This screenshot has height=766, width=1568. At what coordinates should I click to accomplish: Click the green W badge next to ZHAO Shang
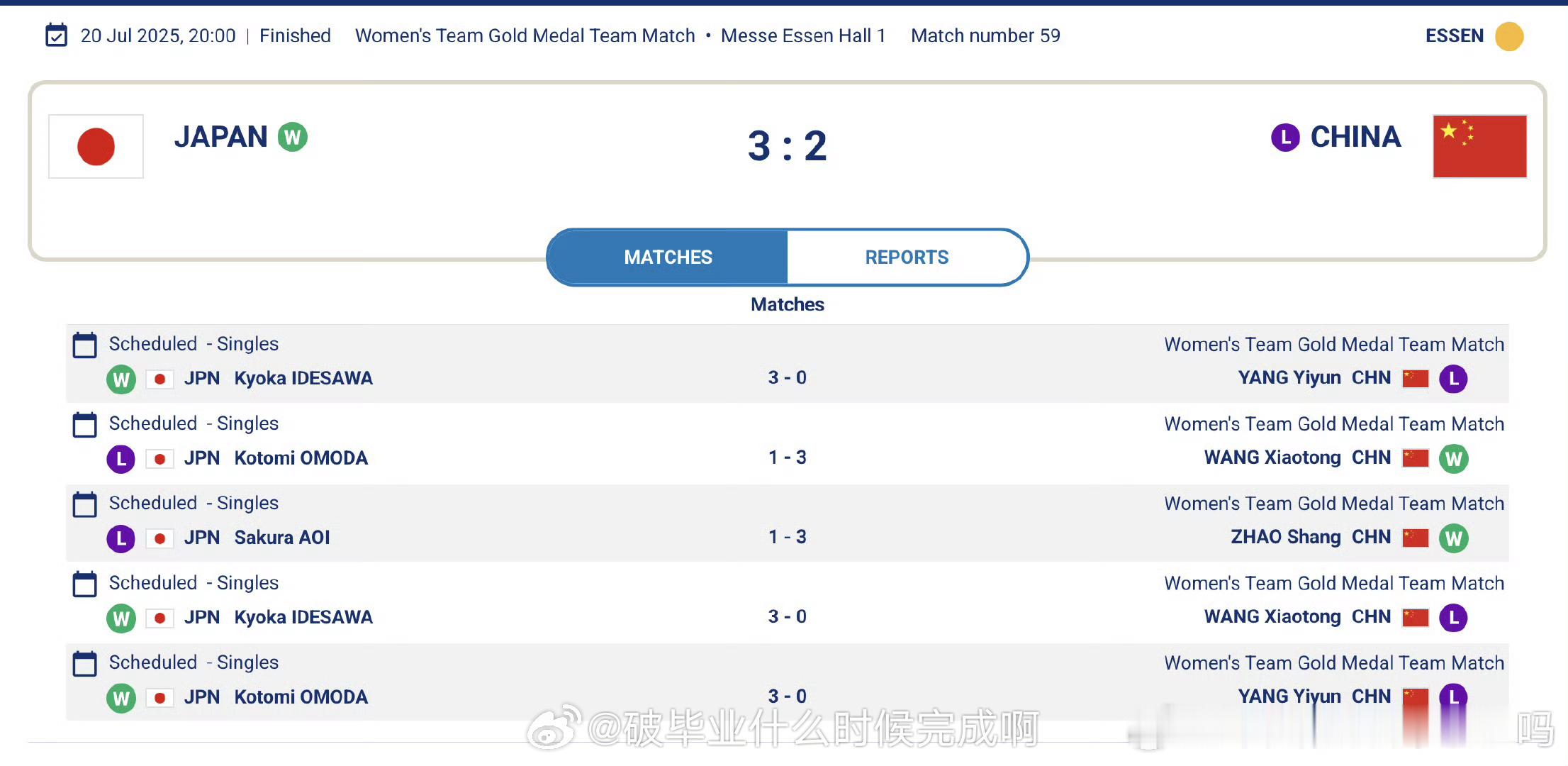[x=1453, y=538]
